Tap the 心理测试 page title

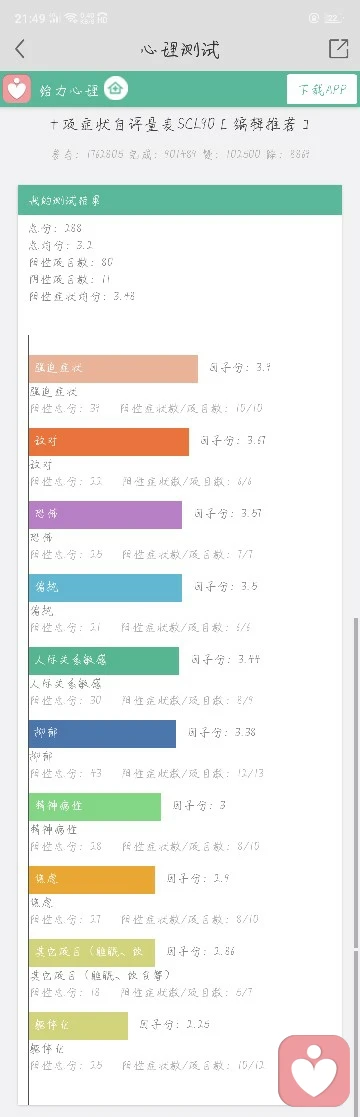(180, 49)
